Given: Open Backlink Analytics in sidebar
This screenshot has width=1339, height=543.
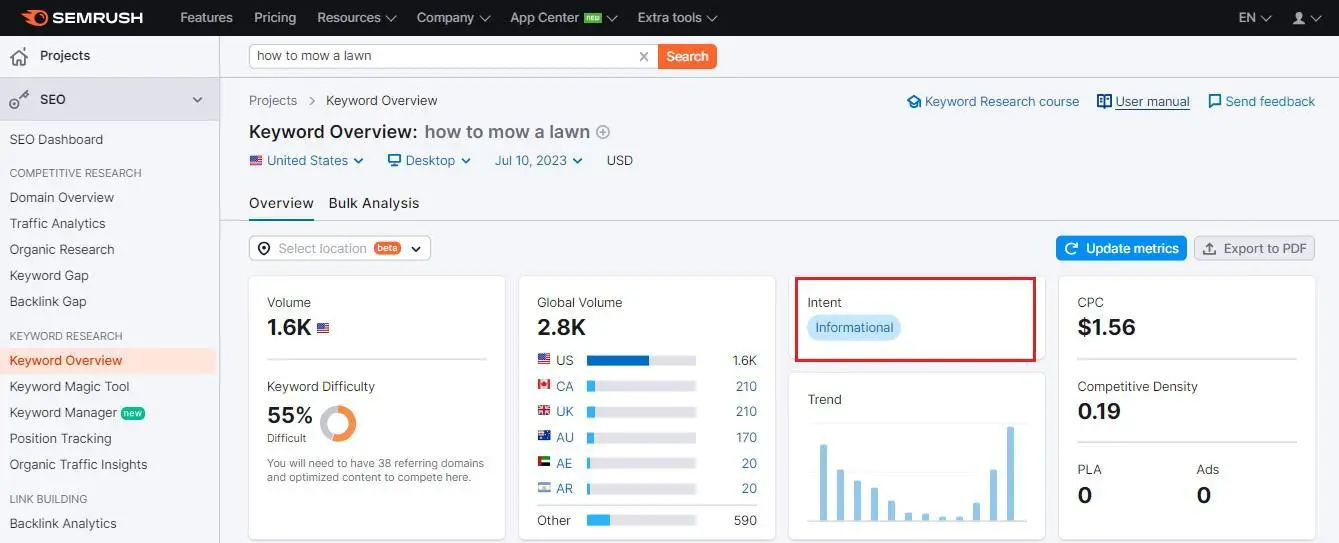Looking at the screenshot, I should (x=63, y=523).
